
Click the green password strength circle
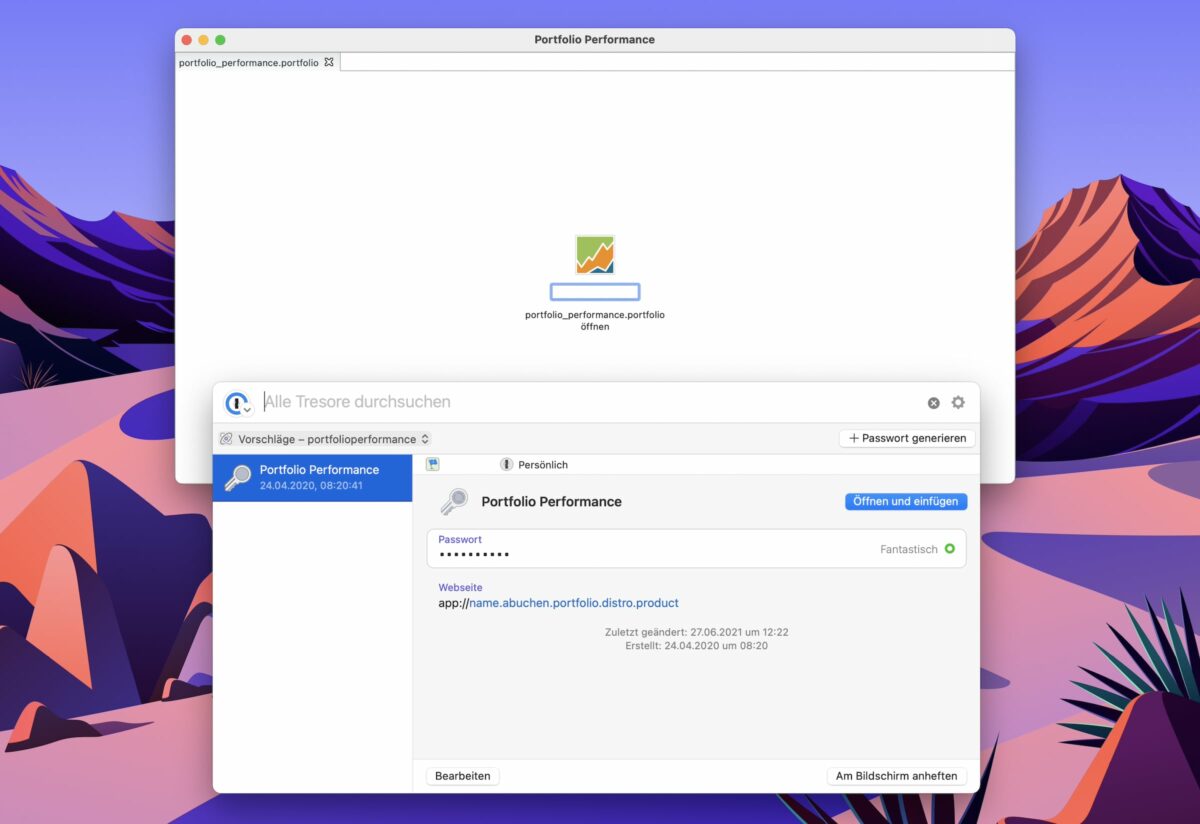coord(949,549)
